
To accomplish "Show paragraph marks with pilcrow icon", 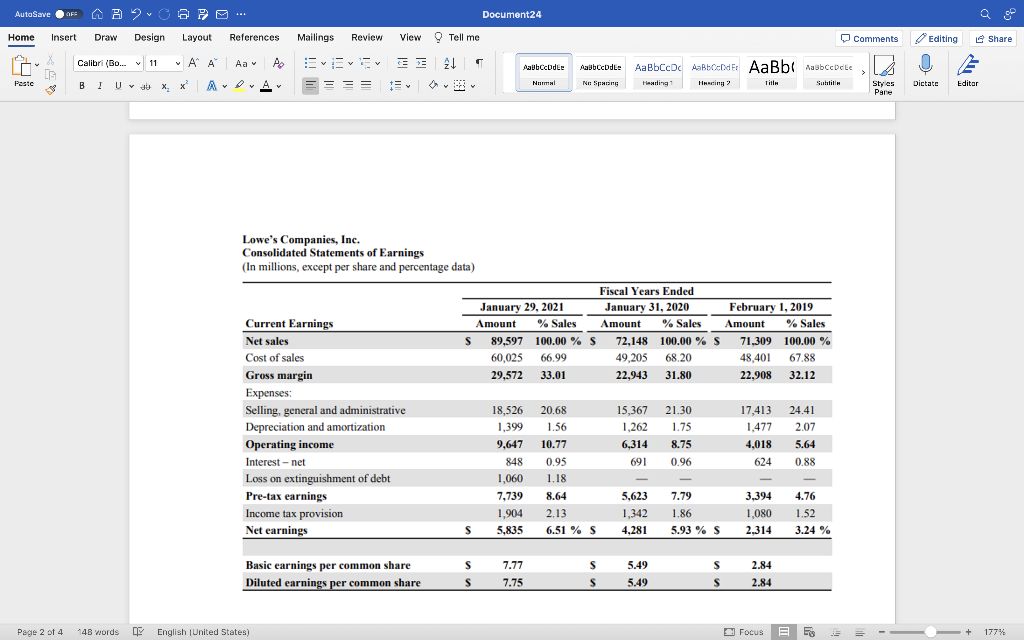I will coord(479,64).
